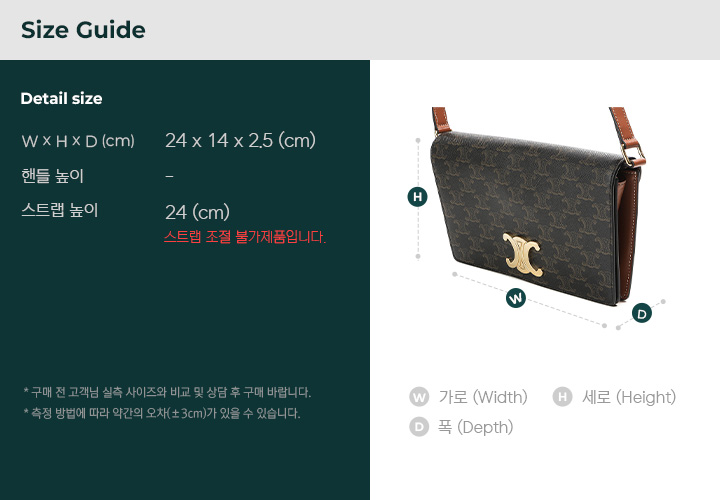Click the 가로 (Width) legend text
Viewport: 720px width, 500px height.
[483, 397]
